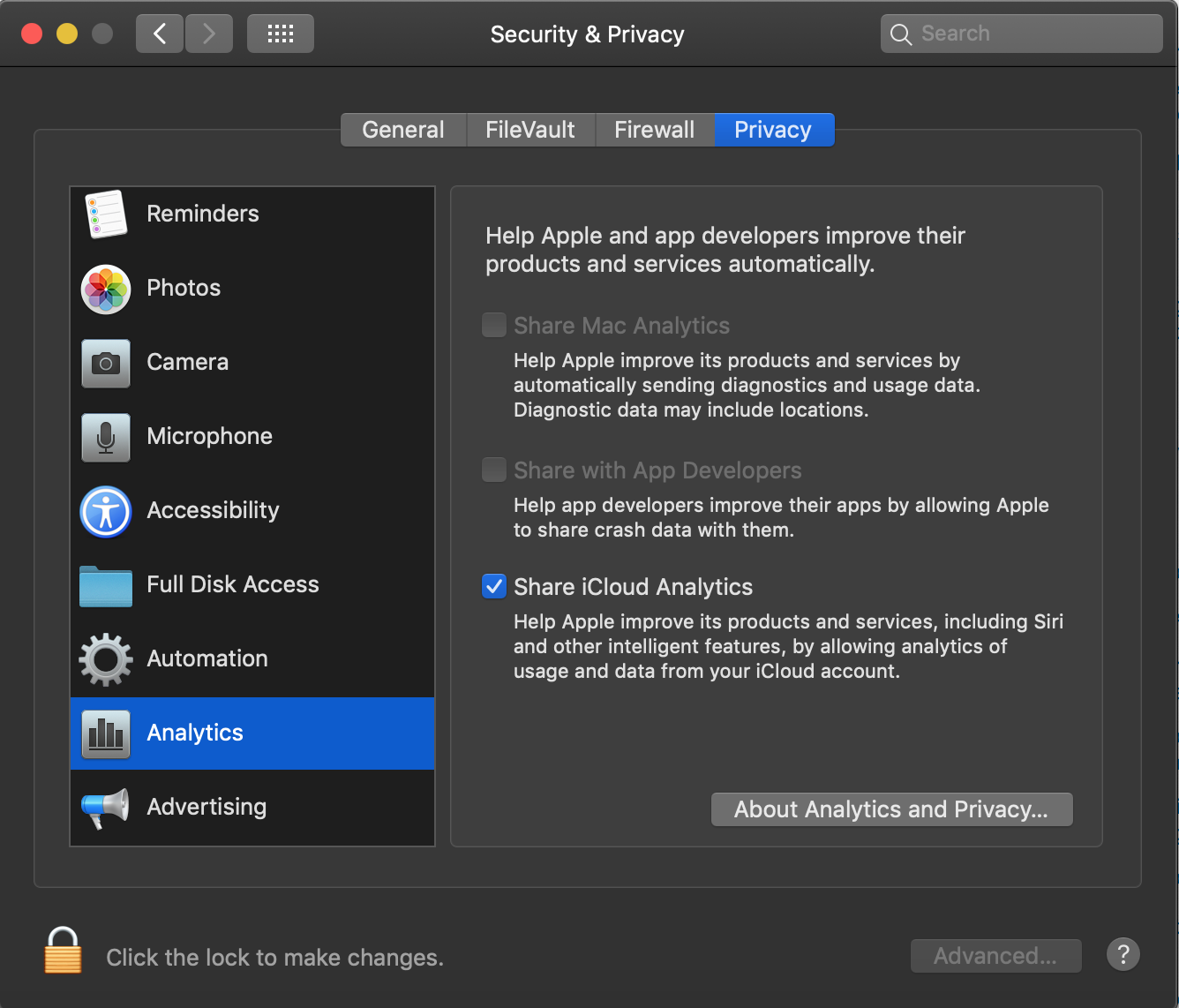Select the Accessibility label in the list

pyautogui.click(x=213, y=510)
